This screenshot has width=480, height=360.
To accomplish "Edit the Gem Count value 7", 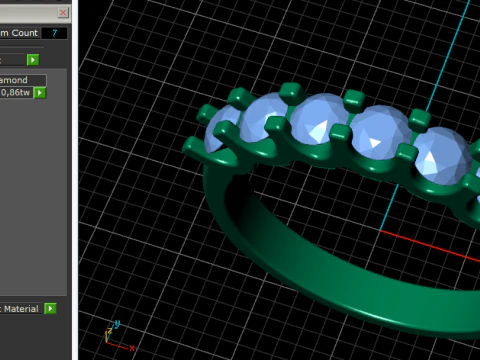I will click(x=54, y=33).
